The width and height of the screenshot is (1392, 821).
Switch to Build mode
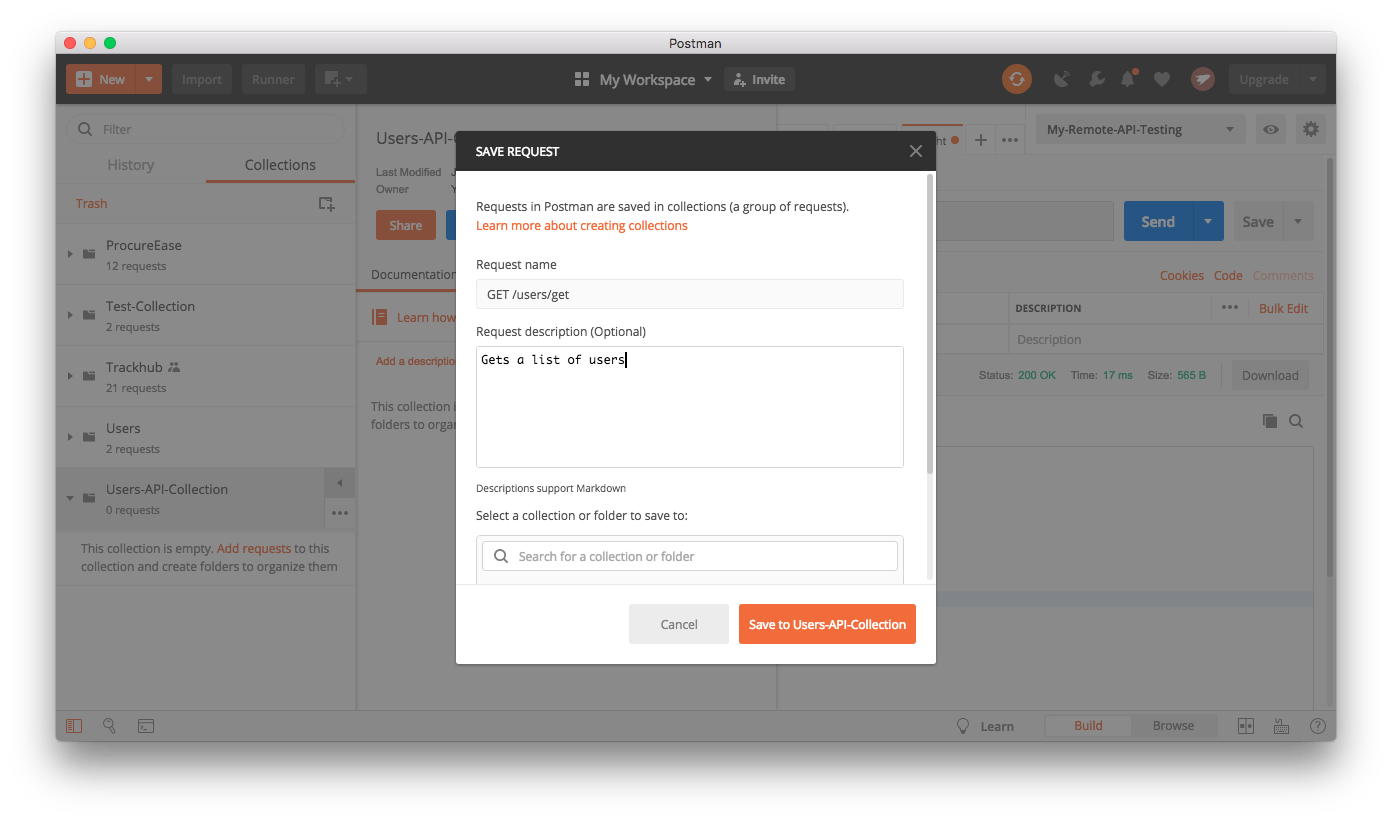1088,725
